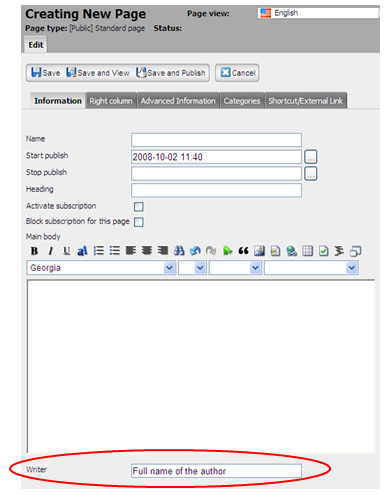Apply bold formatting in Main body editor
388x499 pixels.
pos(34,251)
